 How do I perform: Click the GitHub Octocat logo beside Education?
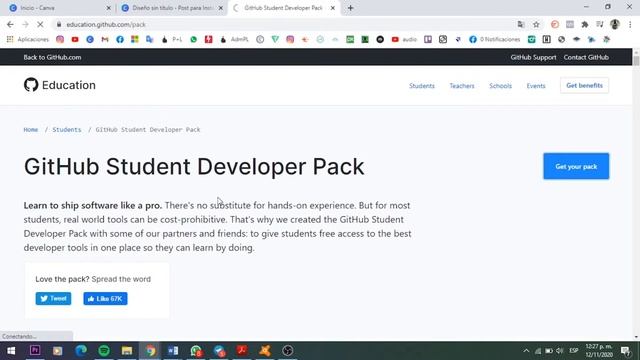coord(31,85)
